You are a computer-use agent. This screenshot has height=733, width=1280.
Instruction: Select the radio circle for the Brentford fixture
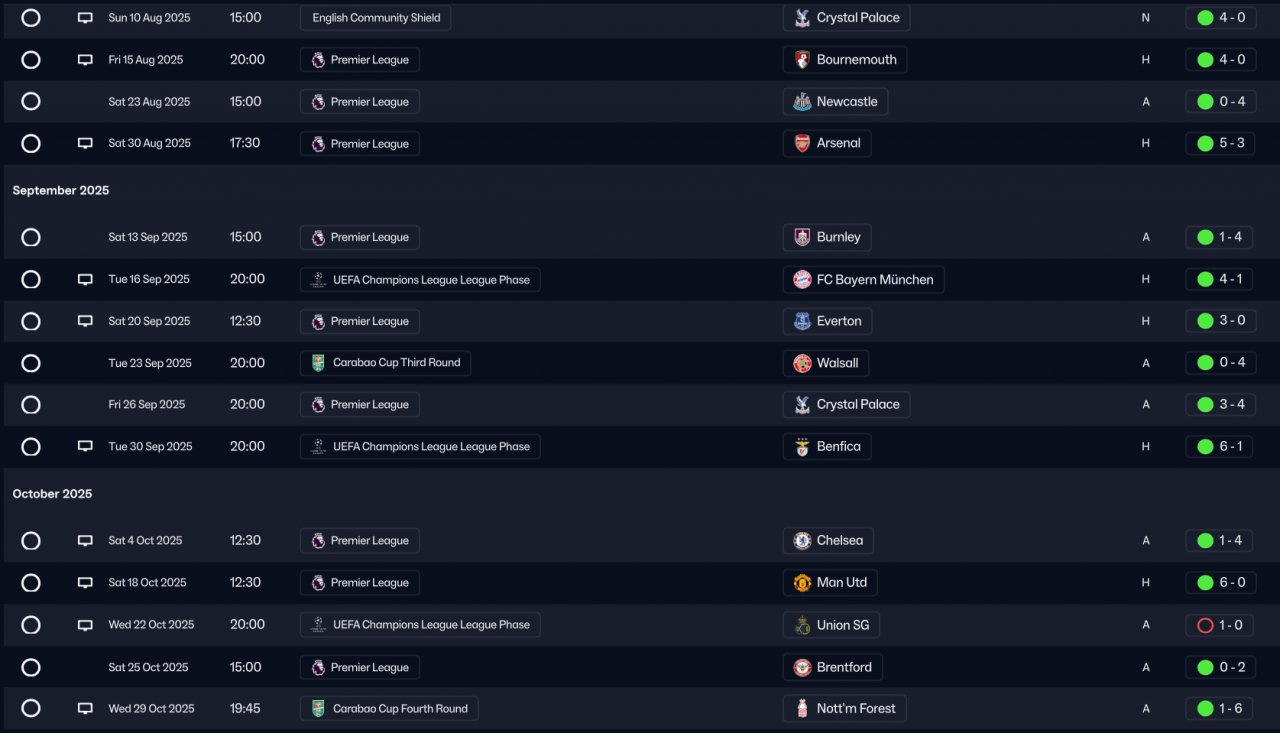point(31,668)
